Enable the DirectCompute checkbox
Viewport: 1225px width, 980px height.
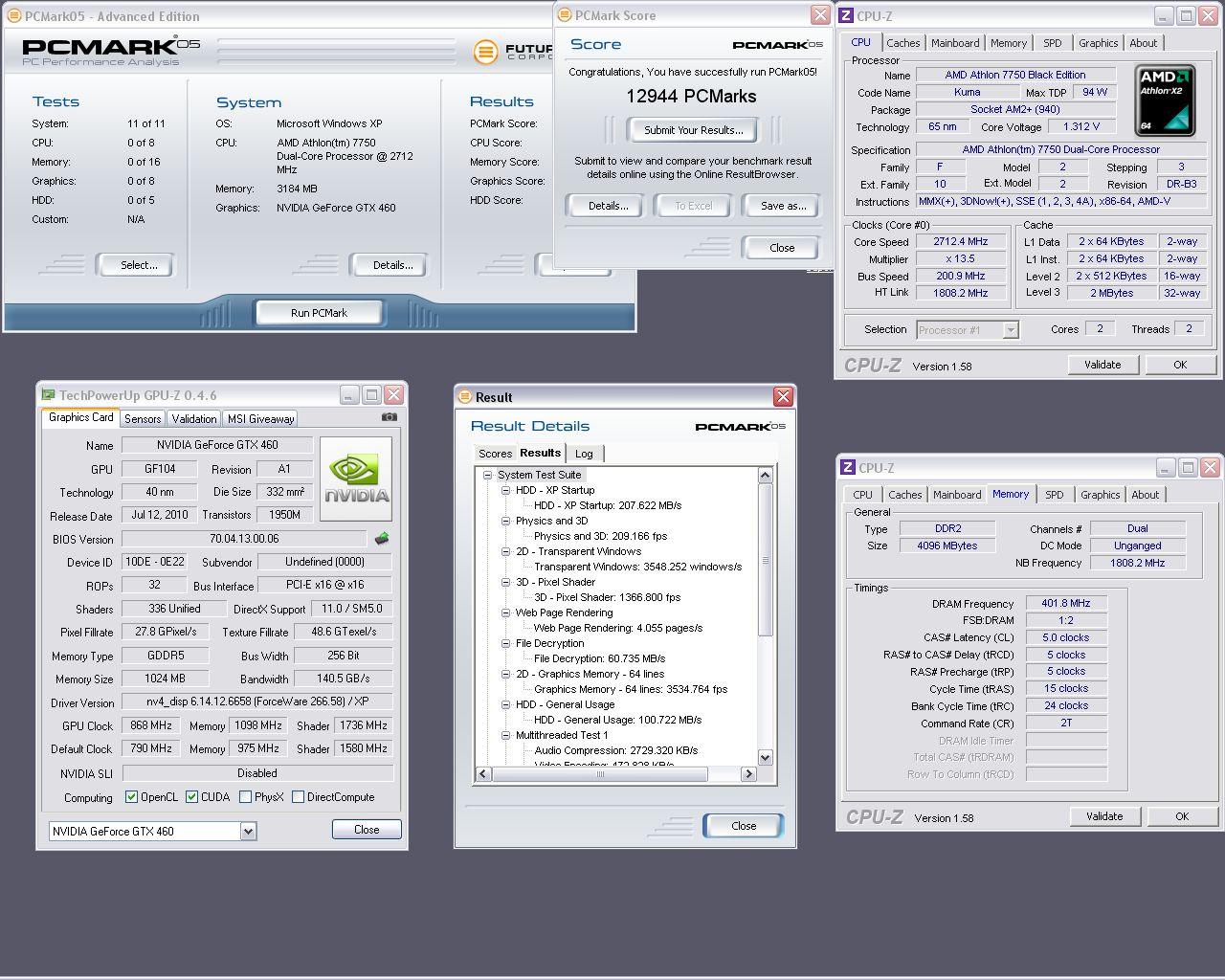tap(299, 796)
